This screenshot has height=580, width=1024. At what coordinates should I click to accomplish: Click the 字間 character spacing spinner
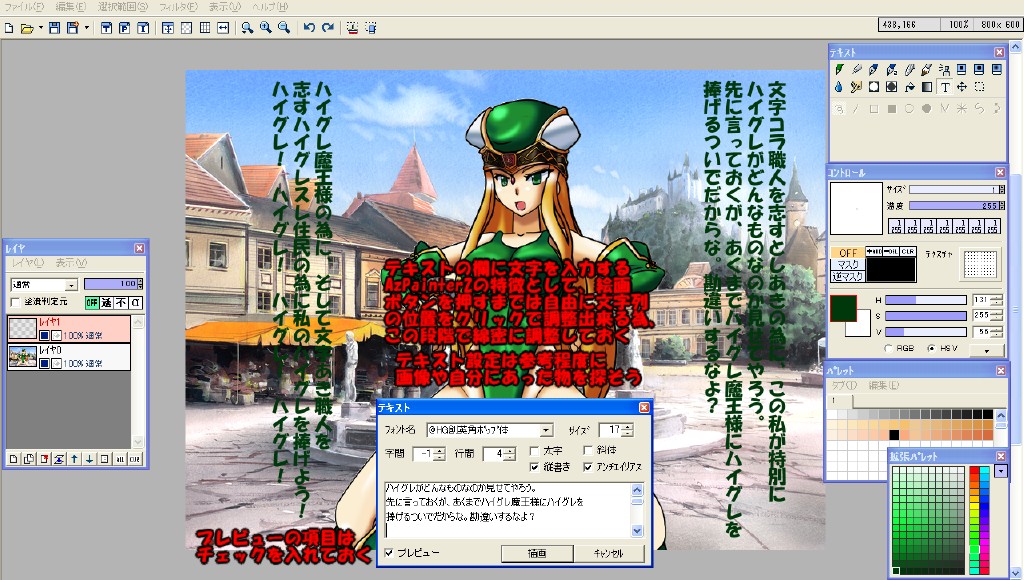(440, 454)
